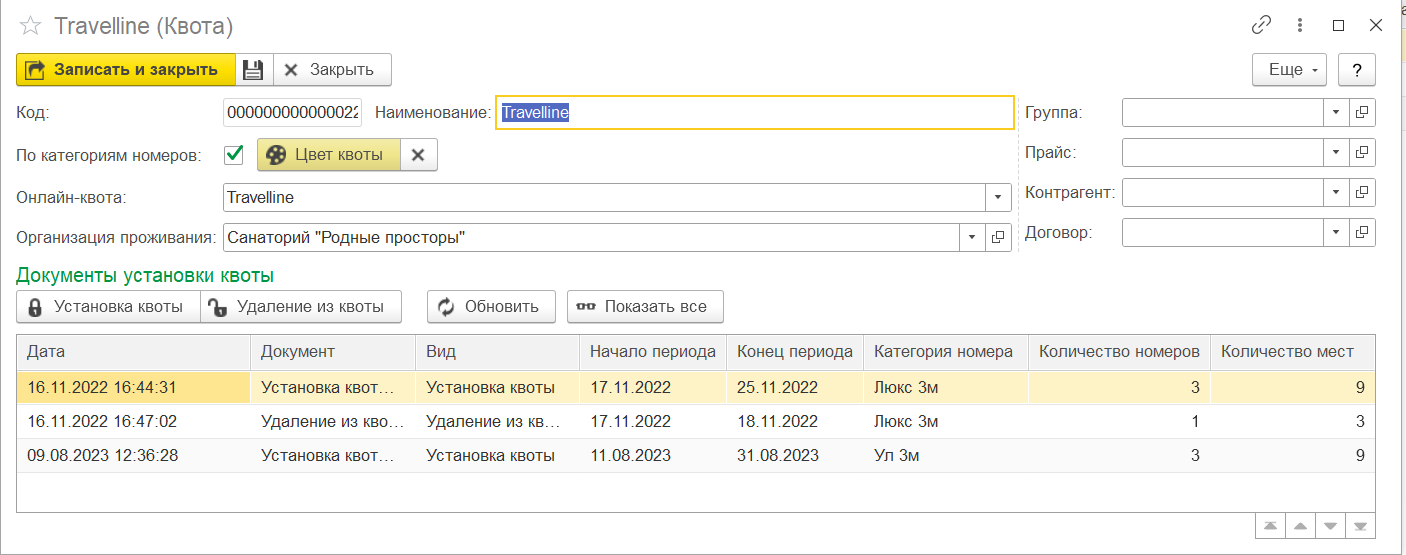Click the Показать все button

(645, 307)
